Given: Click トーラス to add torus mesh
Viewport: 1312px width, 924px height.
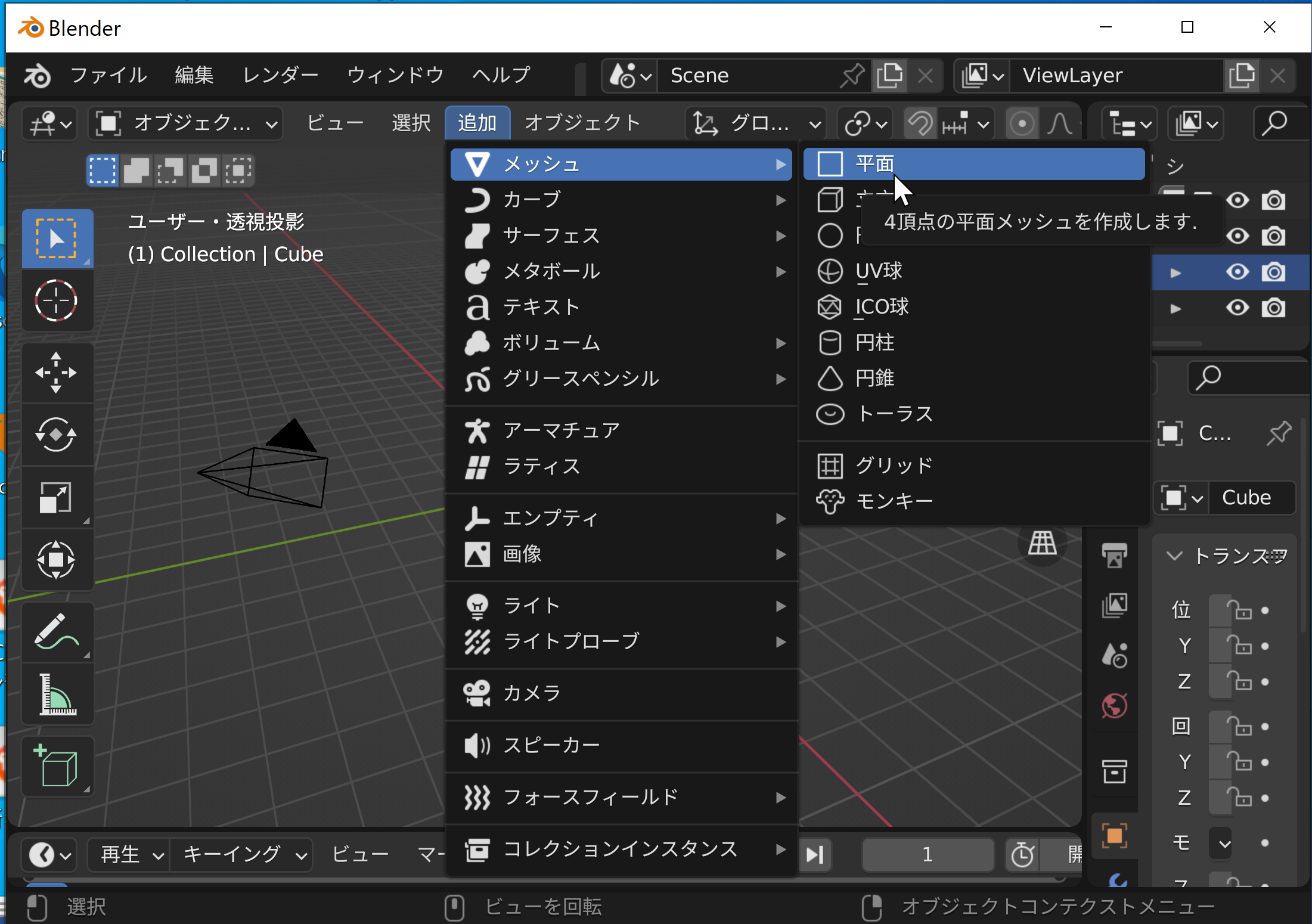Looking at the screenshot, I should (893, 413).
